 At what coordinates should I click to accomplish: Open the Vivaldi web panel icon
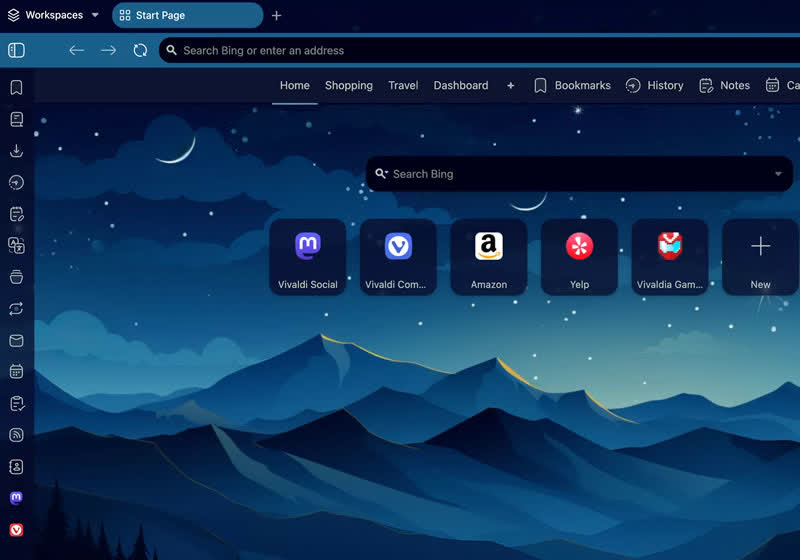(16, 530)
